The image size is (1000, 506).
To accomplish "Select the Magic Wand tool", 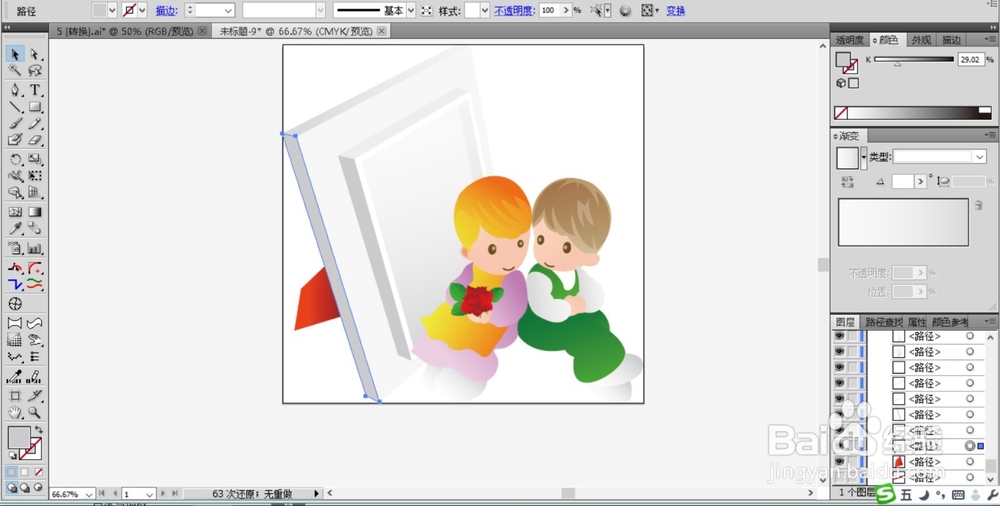I will click(x=15, y=70).
